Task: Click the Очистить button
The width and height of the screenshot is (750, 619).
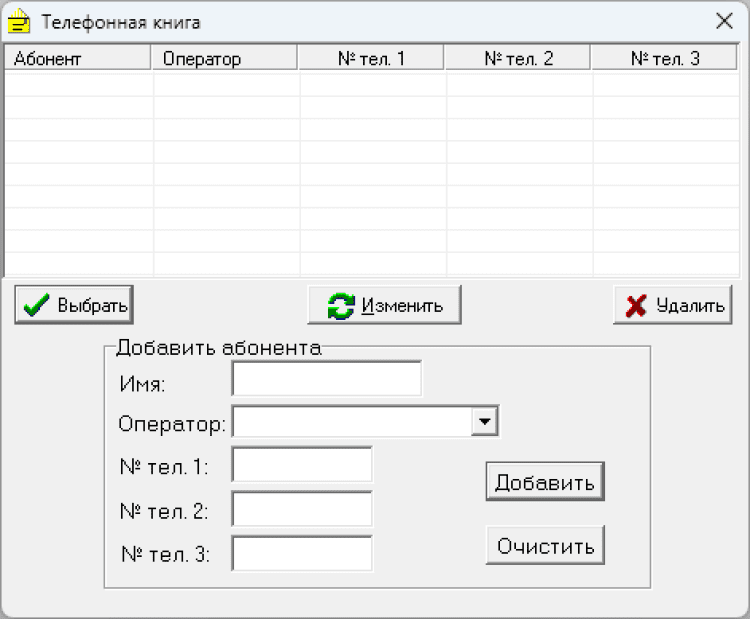Action: [x=545, y=546]
